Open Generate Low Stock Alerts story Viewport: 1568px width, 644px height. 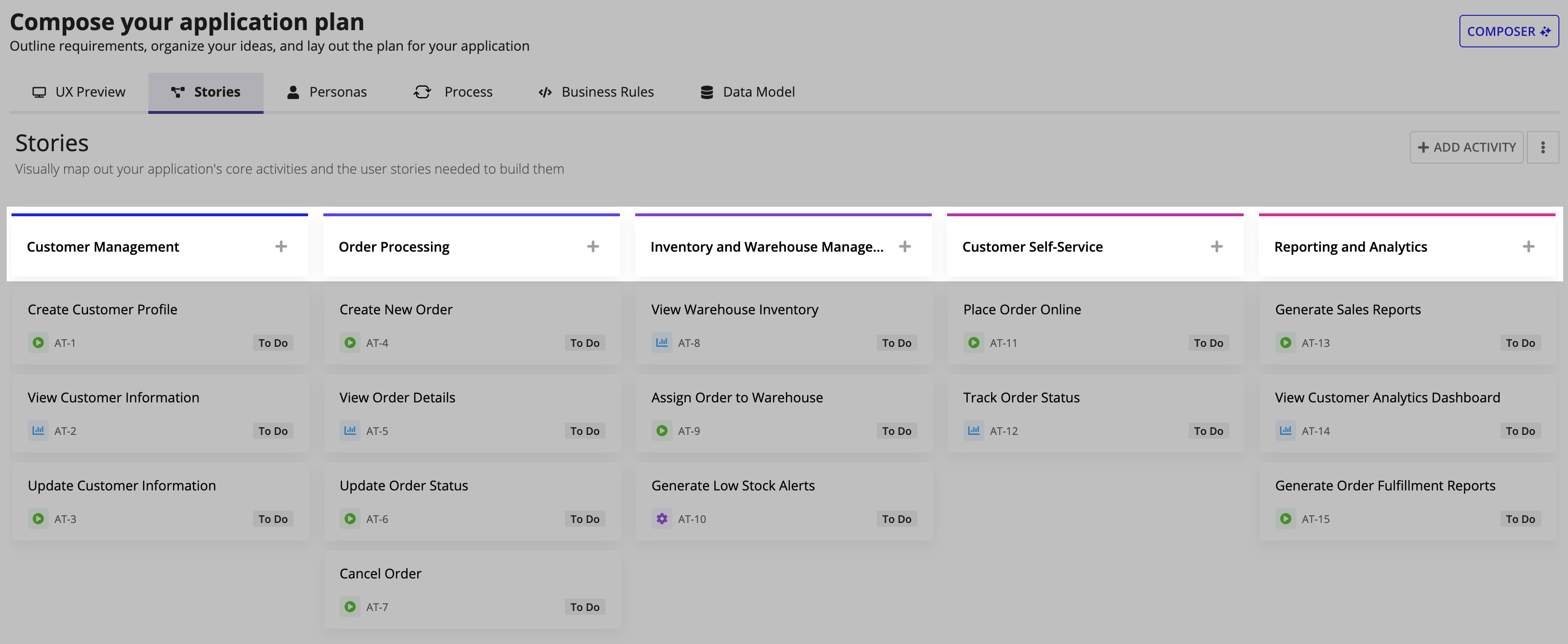pos(784,501)
